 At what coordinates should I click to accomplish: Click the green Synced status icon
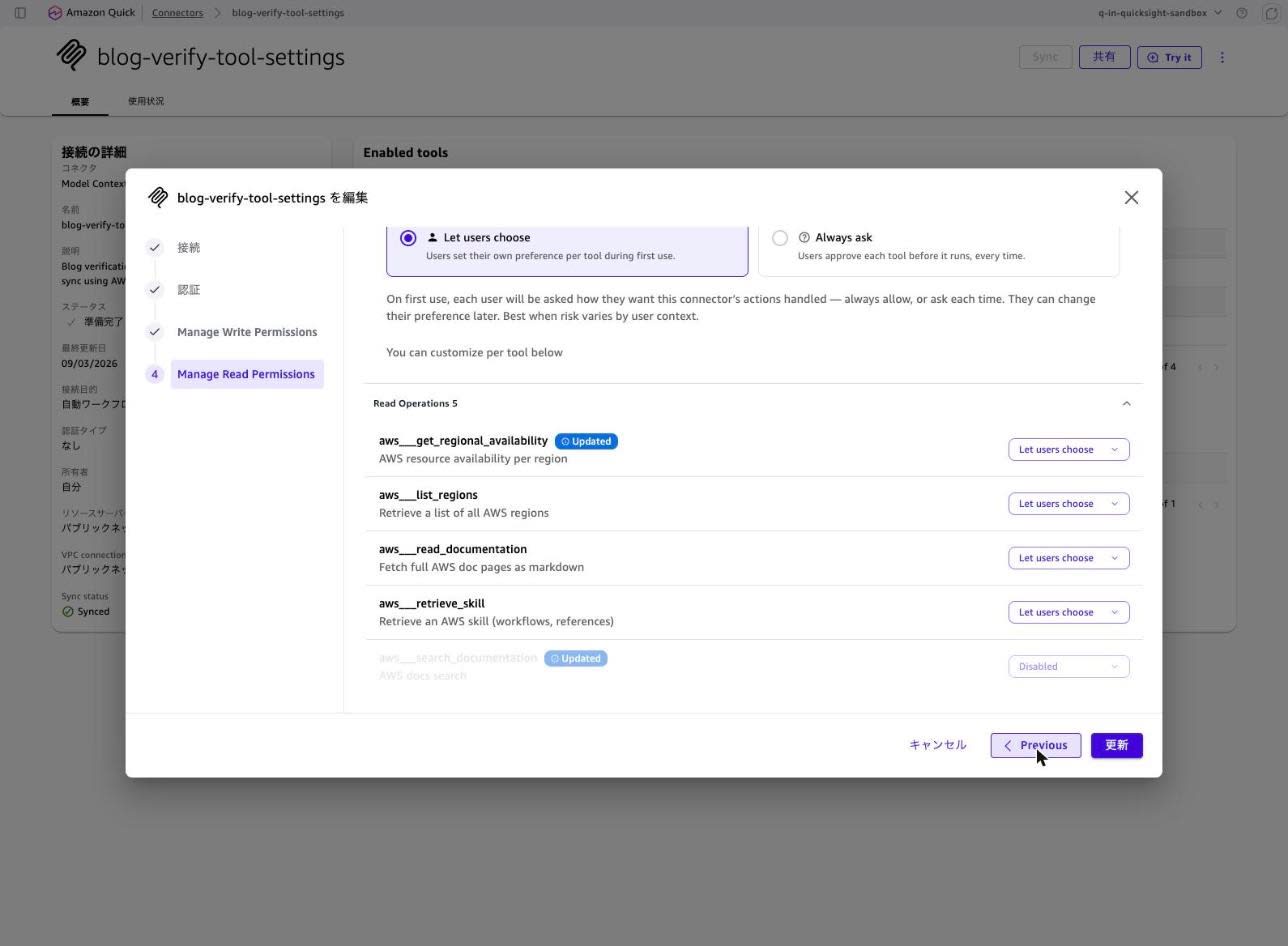pos(68,612)
